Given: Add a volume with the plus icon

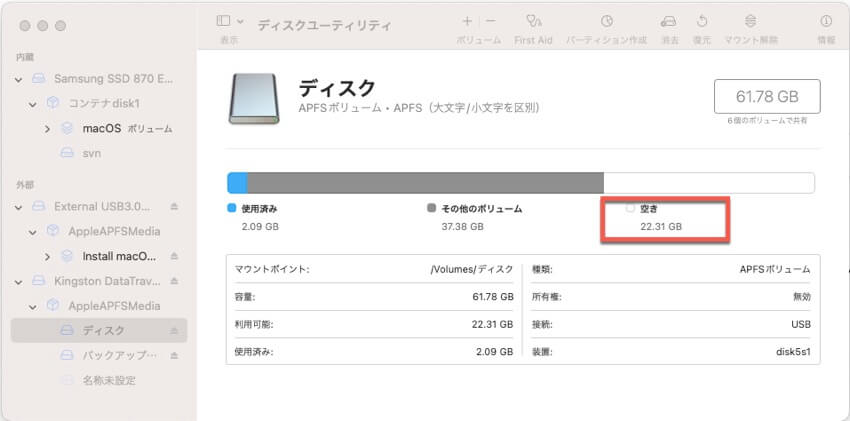Looking at the screenshot, I should pos(467,21).
